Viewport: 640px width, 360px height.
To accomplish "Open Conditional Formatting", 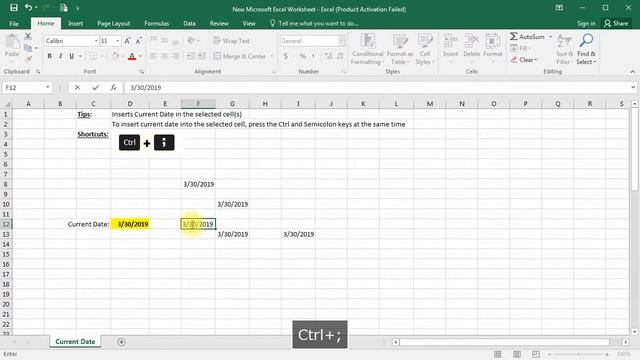I will [x=367, y=49].
